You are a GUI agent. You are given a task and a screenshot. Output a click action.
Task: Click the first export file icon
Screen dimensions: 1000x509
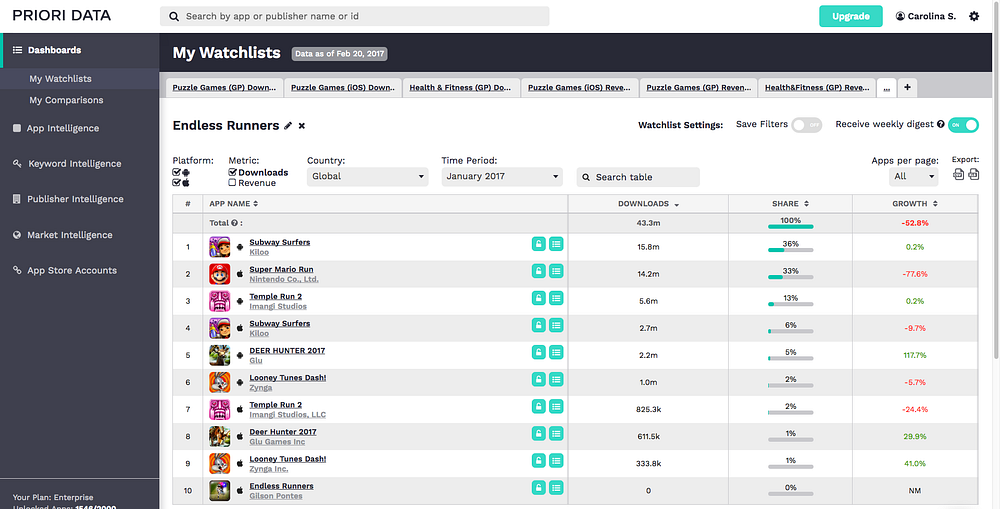click(959, 174)
